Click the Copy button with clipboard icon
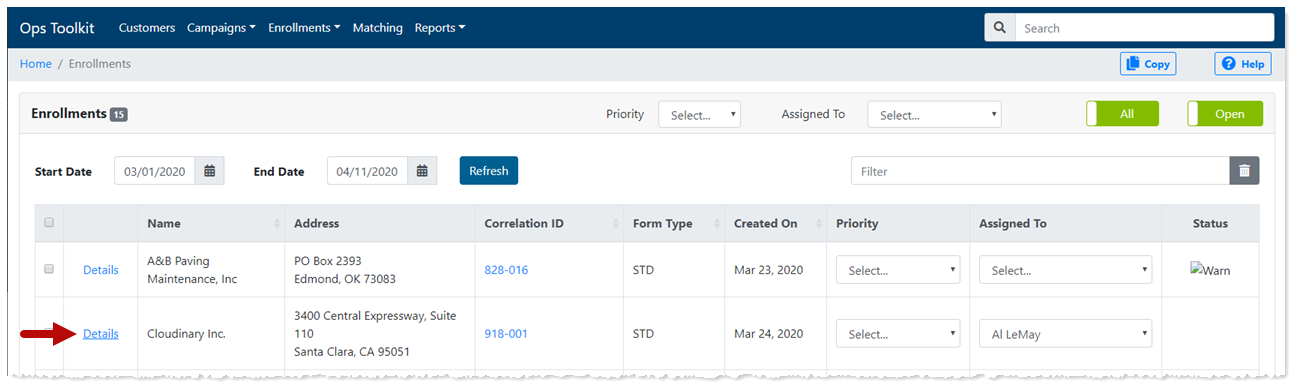 pos(1148,64)
